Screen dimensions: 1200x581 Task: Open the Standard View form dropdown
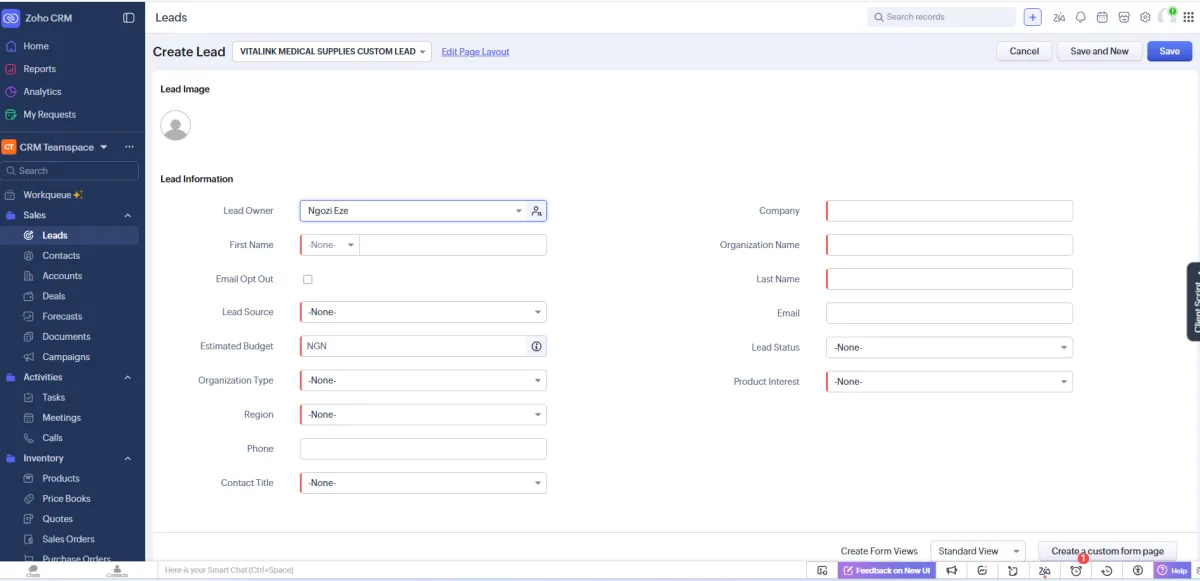tap(978, 551)
